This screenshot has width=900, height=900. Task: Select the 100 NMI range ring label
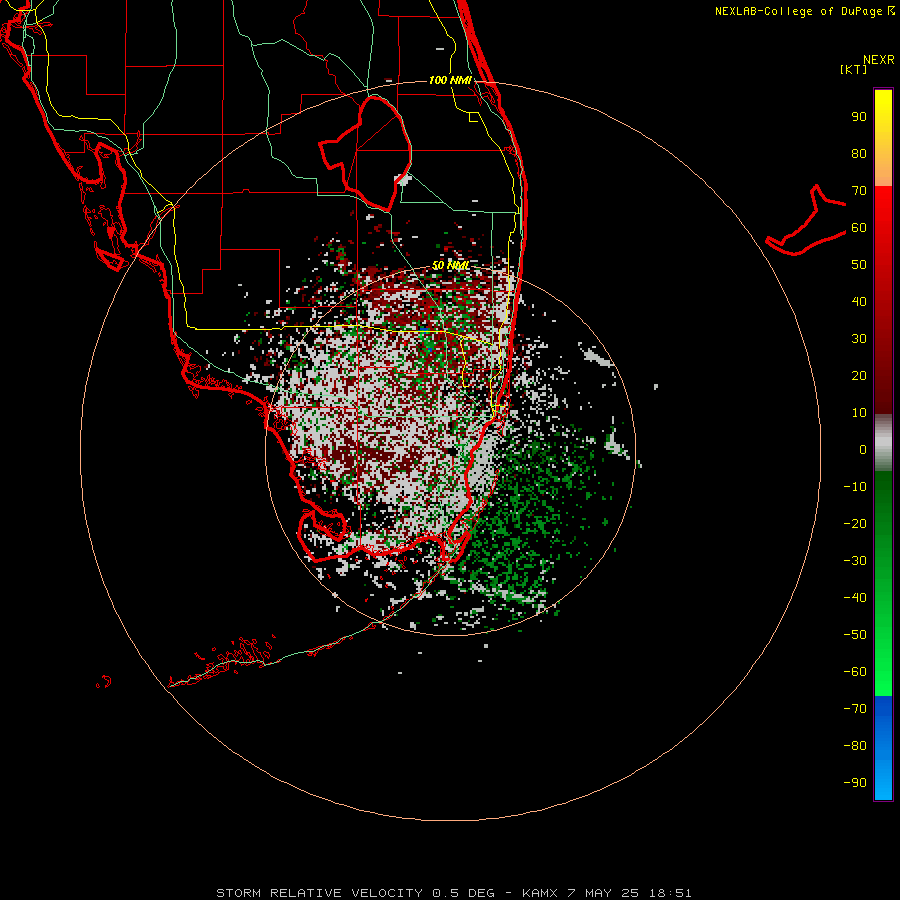click(x=450, y=80)
